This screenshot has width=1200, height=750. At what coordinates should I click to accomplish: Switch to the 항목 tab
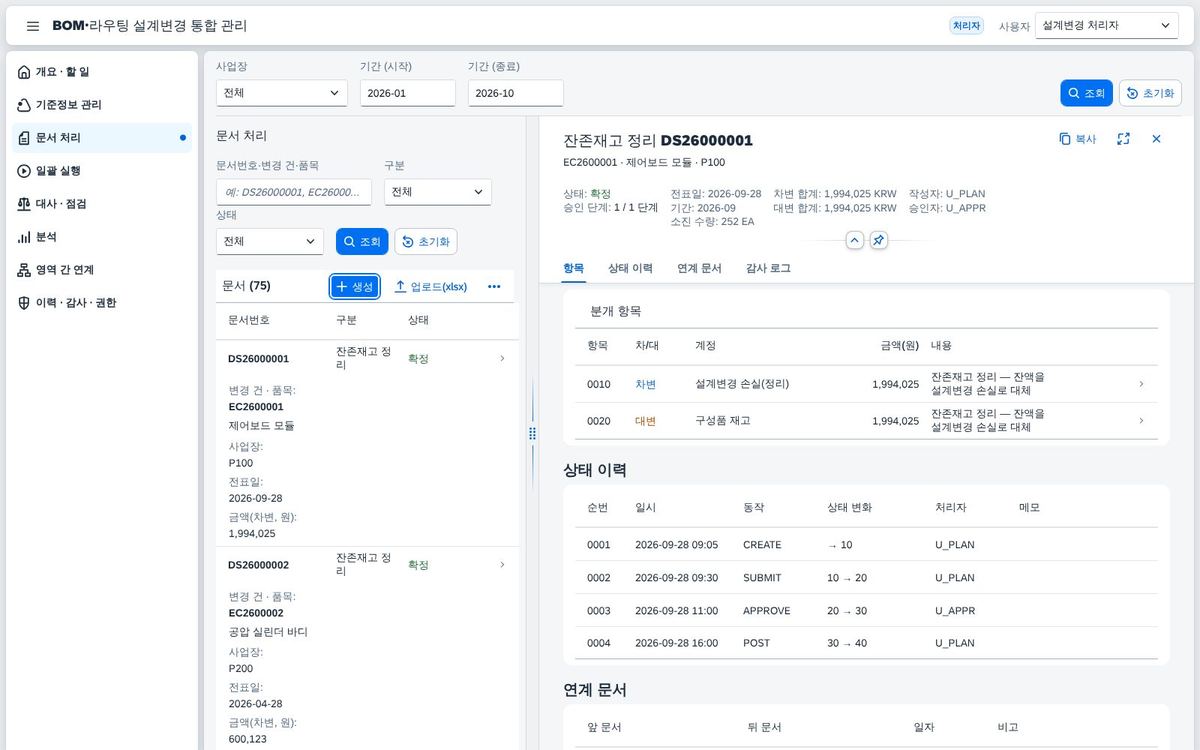click(574, 268)
